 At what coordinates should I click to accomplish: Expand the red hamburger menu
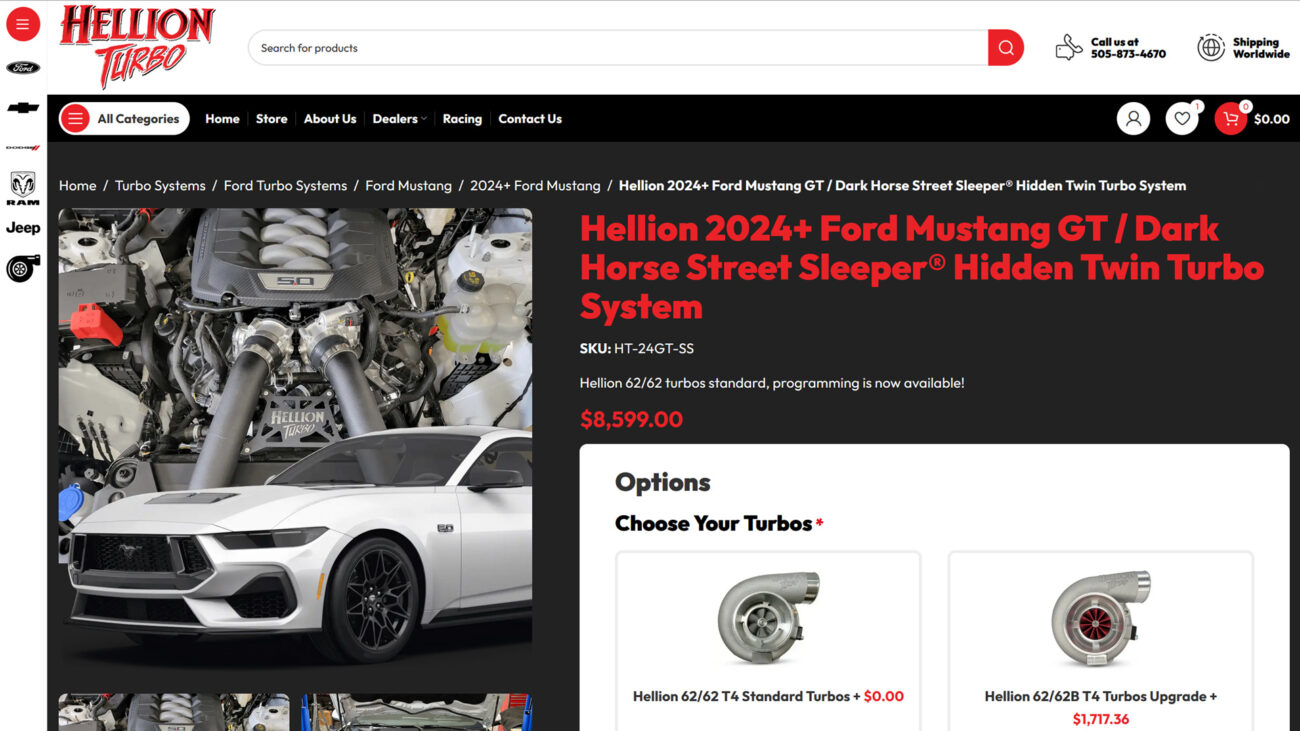(x=22, y=24)
